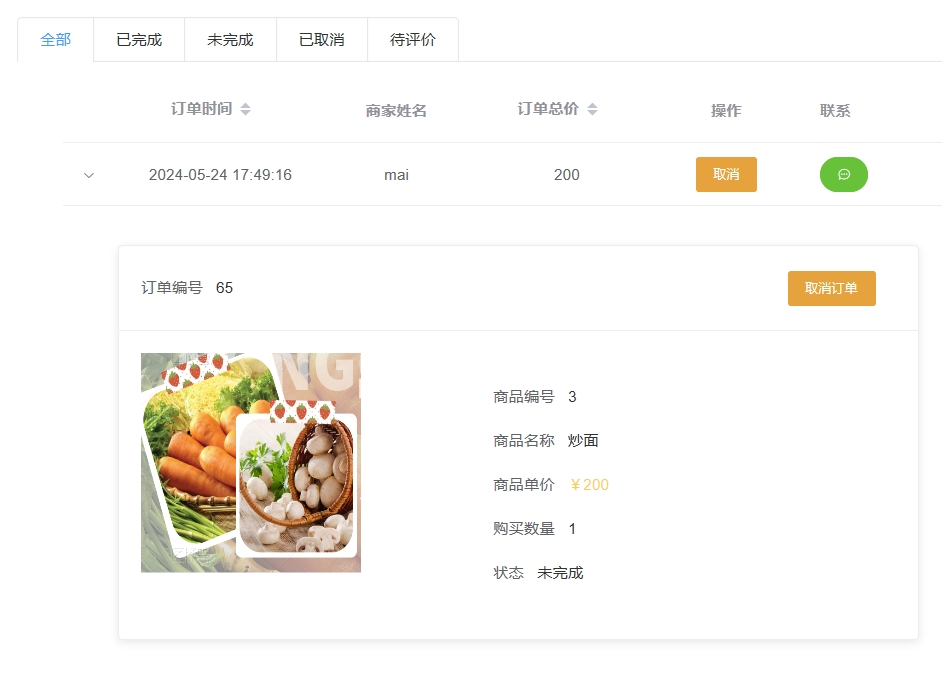Click the 全部 tab label
This screenshot has height=674, width=942.
pos(55,40)
